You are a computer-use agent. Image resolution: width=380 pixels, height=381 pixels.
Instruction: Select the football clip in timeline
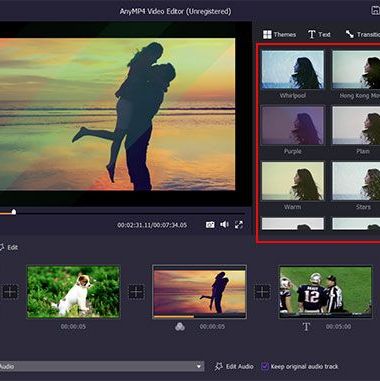[x=325, y=291]
